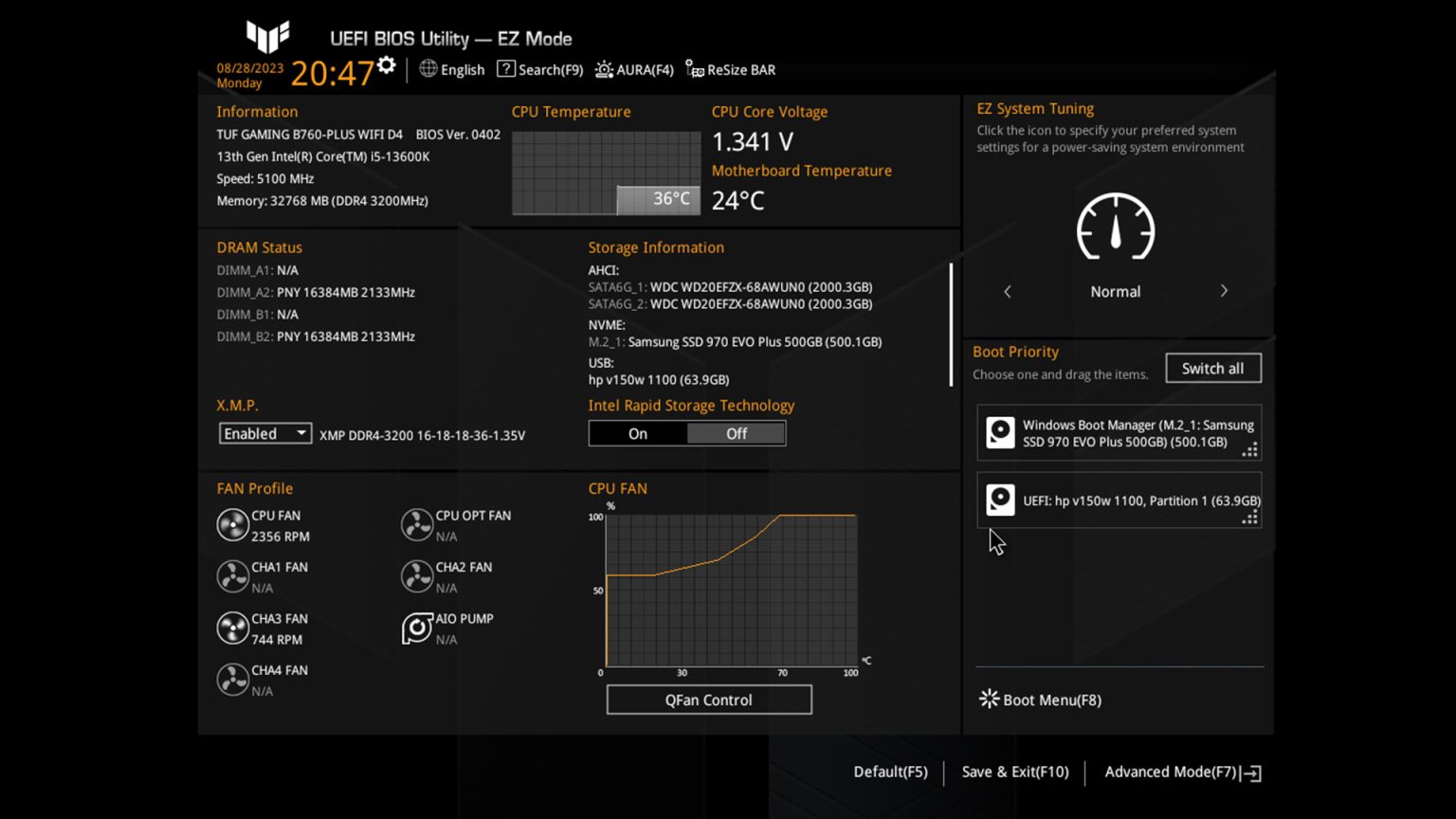Click the 1.341 V voltage value
Image resolution: width=1456 pixels, height=819 pixels.
click(x=753, y=141)
